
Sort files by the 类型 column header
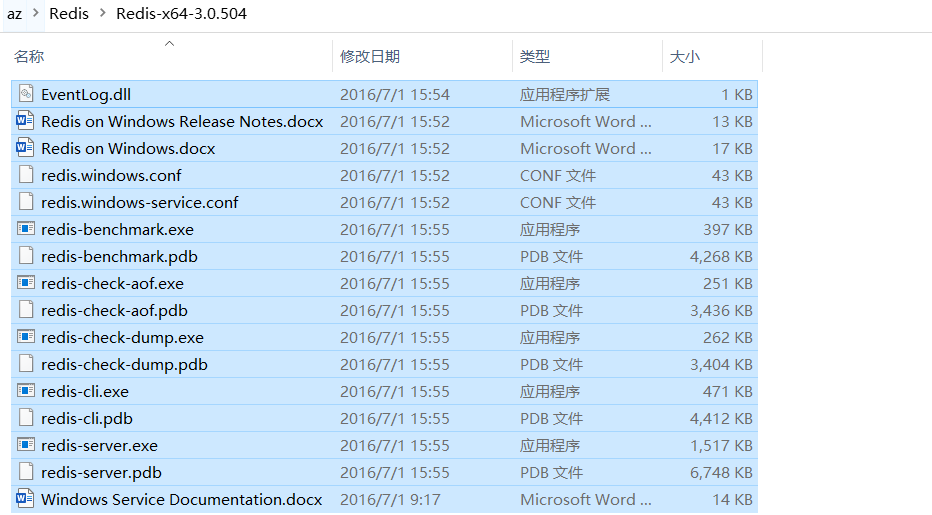click(534, 56)
